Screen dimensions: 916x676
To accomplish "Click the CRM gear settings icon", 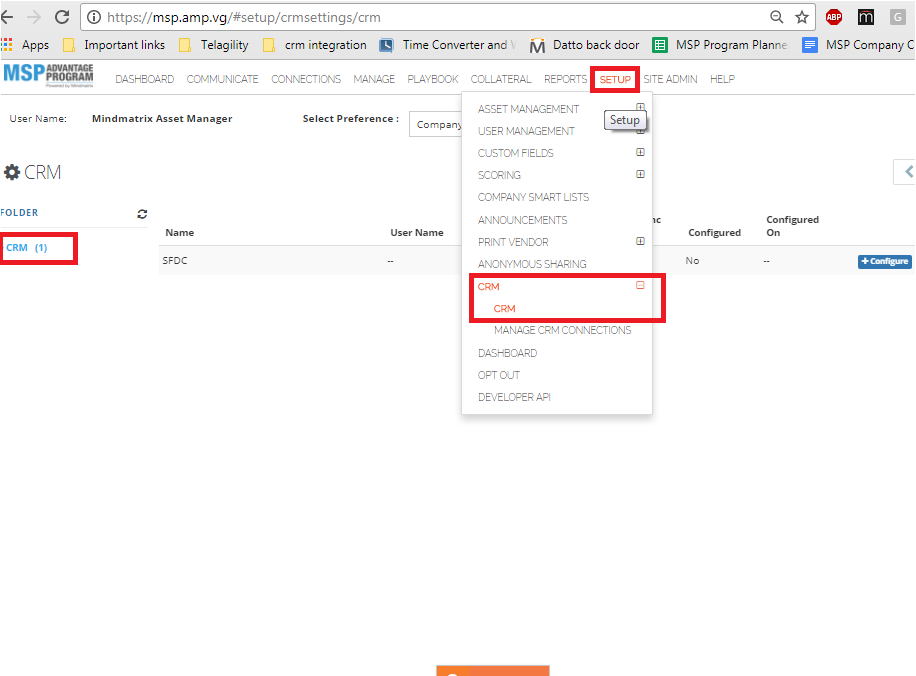I will pyautogui.click(x=12, y=172).
